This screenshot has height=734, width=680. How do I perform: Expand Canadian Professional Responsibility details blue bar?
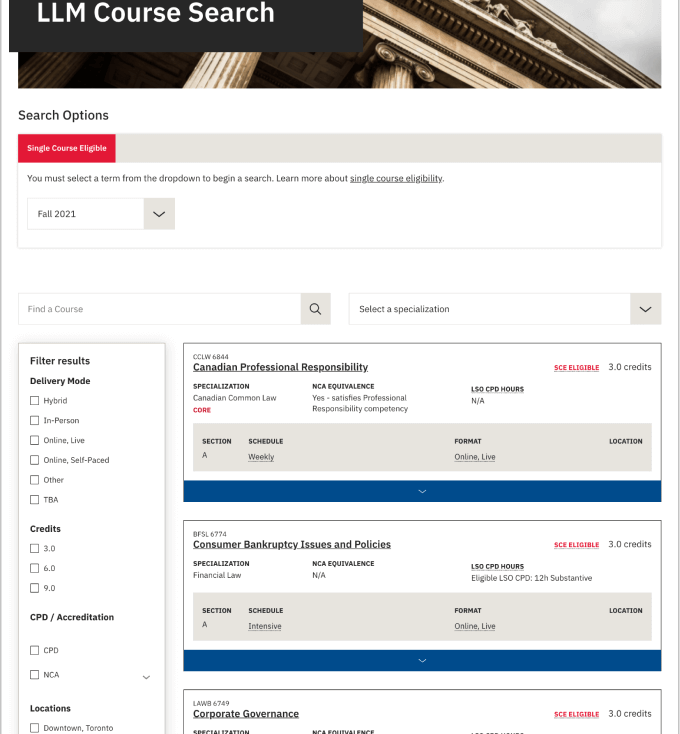(x=422, y=491)
